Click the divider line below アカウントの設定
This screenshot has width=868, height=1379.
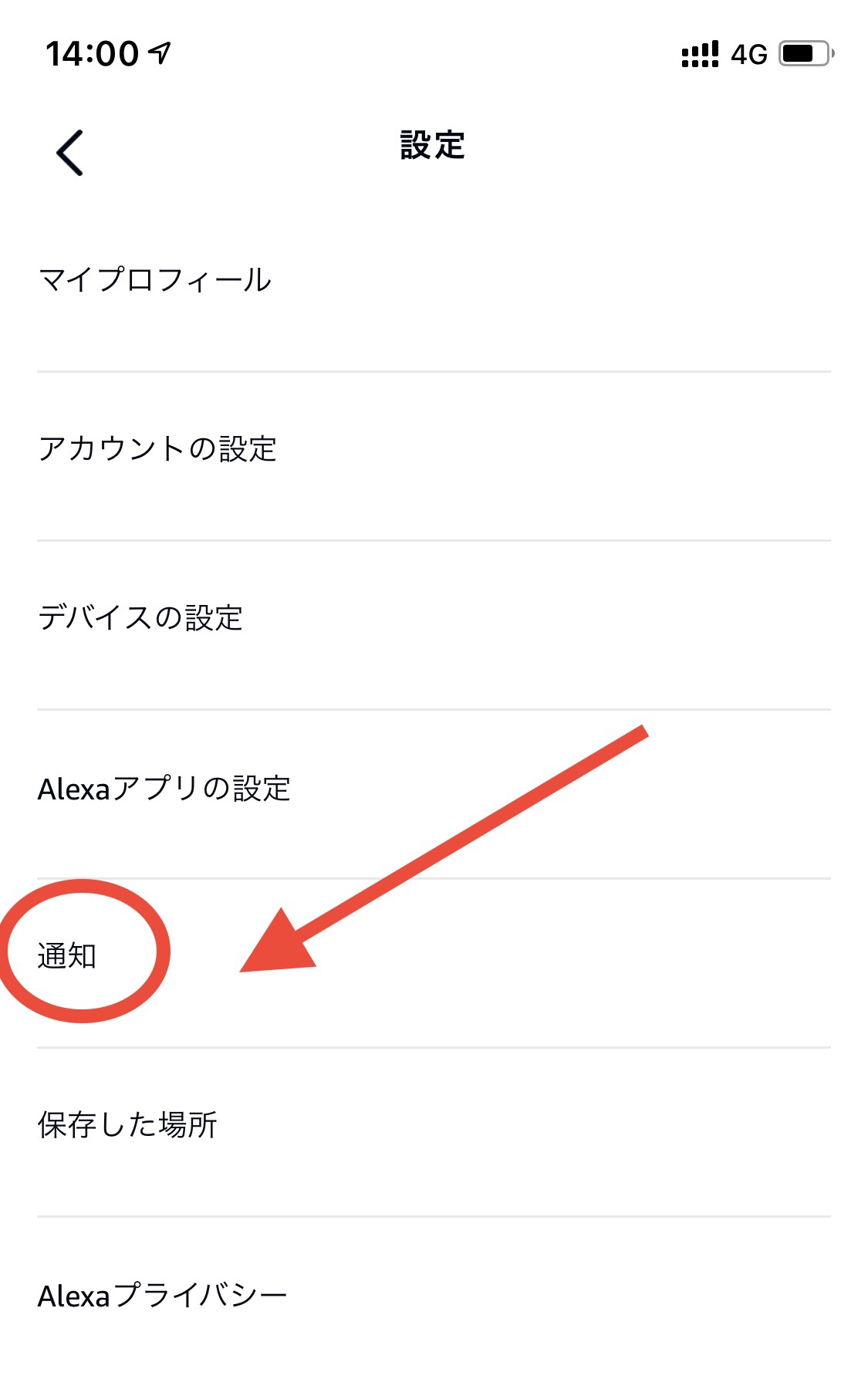click(x=434, y=540)
